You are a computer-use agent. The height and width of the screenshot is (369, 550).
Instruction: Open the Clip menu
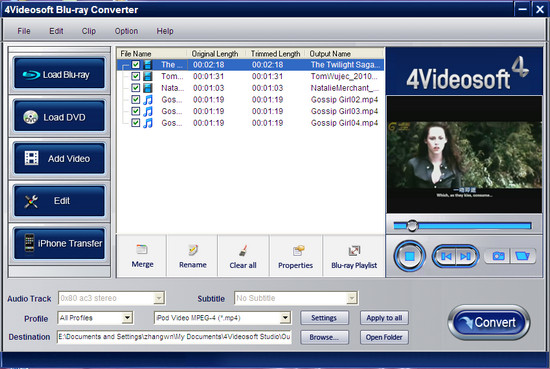[88, 31]
